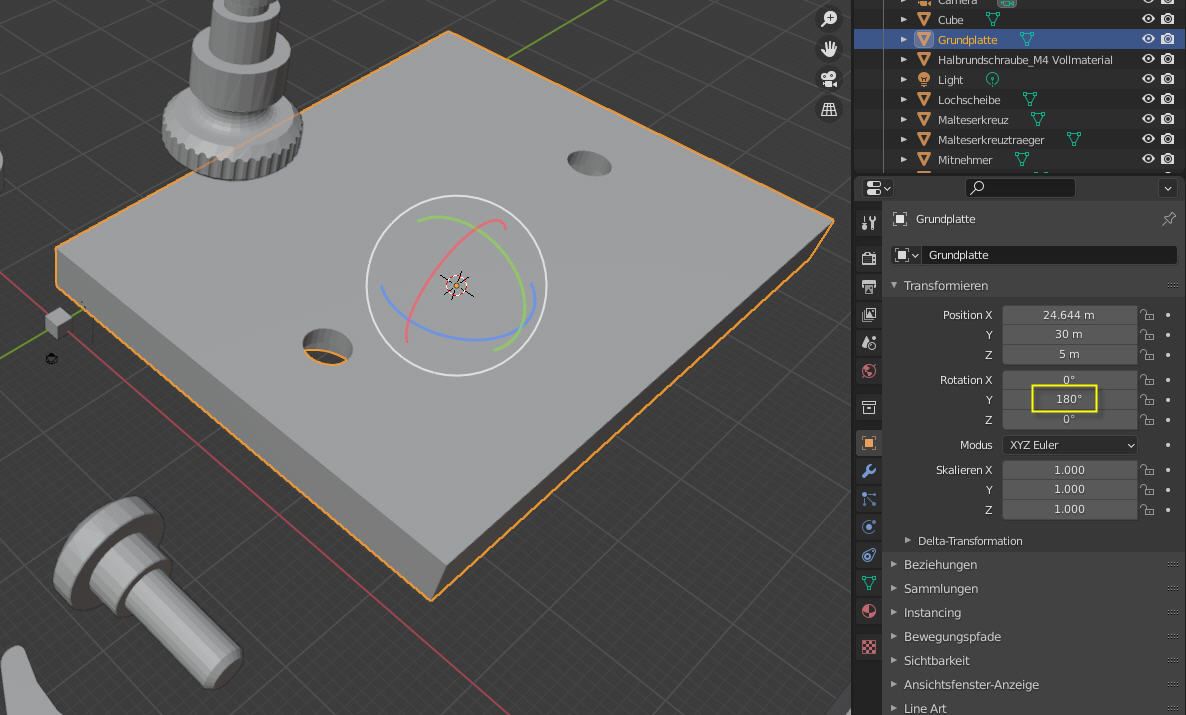Expand the Cube row in the outliner
The width and height of the screenshot is (1186, 715).
[904, 20]
